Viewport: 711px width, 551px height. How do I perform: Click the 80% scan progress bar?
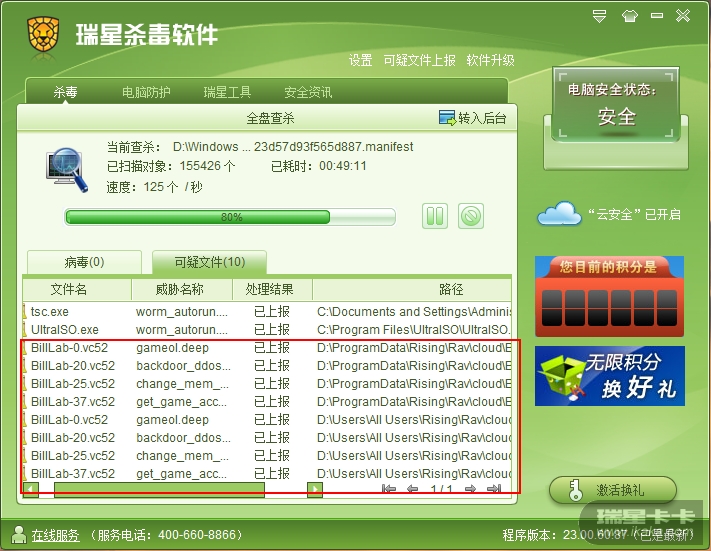230,217
